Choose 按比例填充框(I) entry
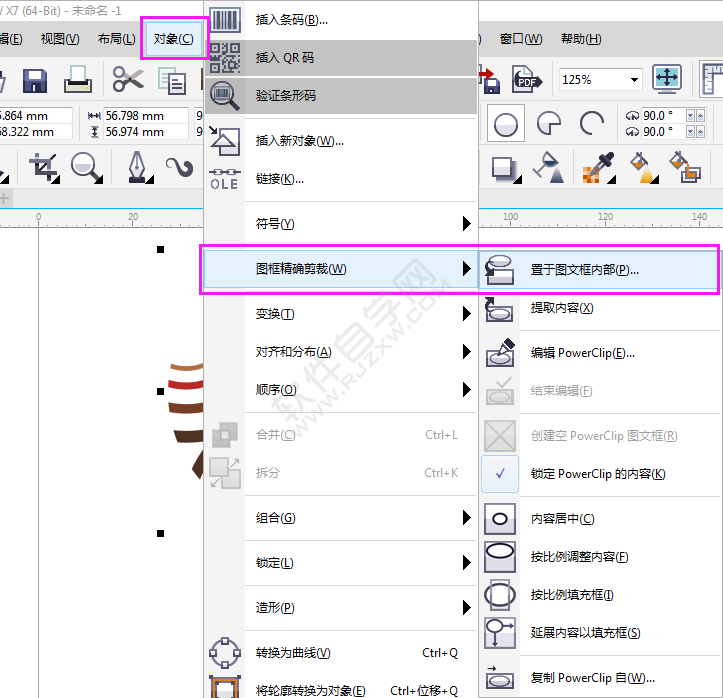 coord(599,595)
